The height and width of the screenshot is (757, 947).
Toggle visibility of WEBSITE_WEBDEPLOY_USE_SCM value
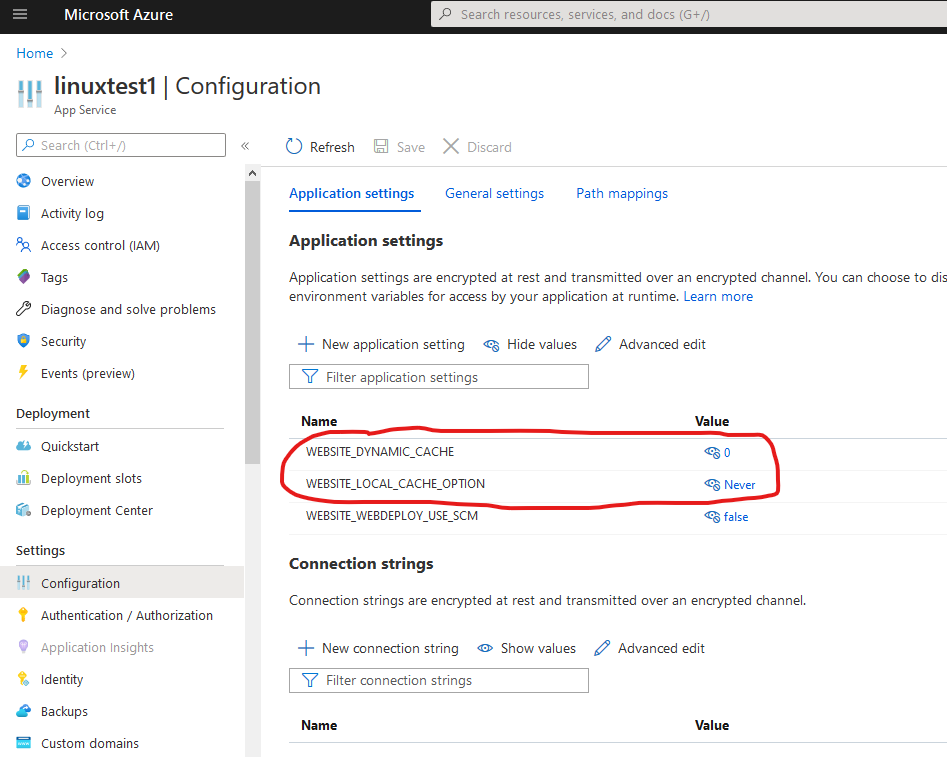point(712,517)
